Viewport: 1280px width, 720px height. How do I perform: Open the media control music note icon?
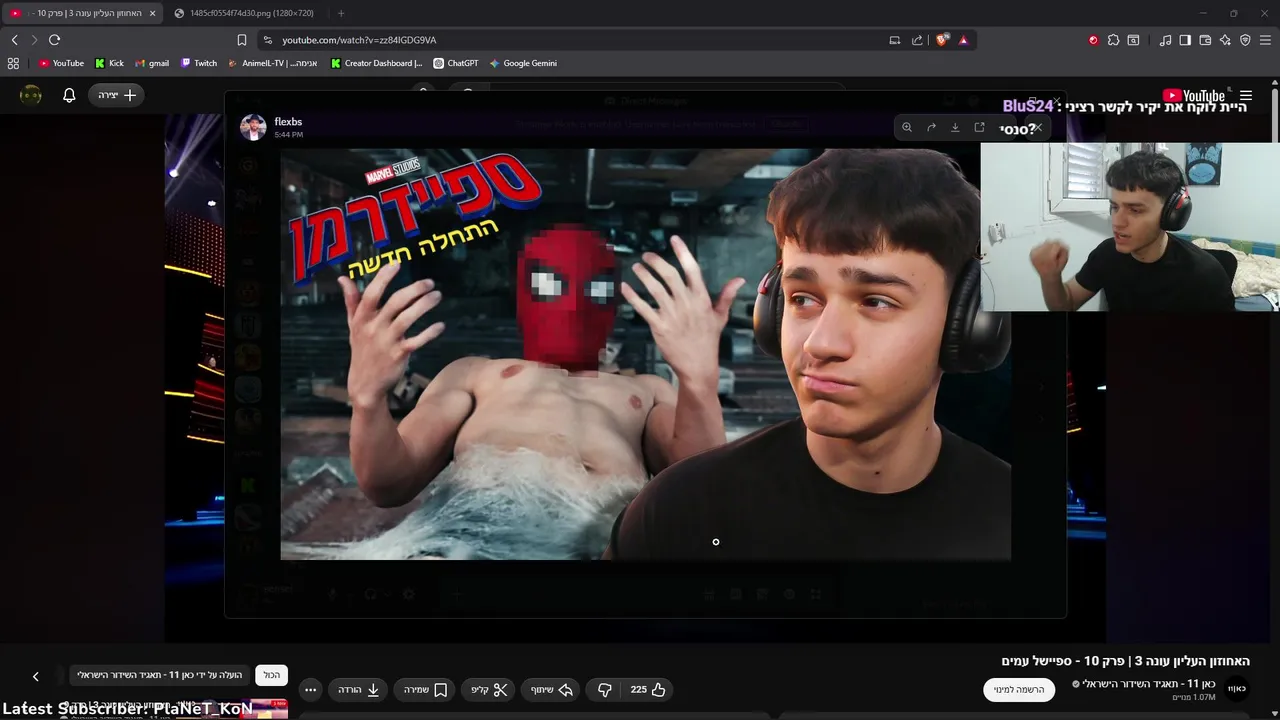pos(1165,40)
